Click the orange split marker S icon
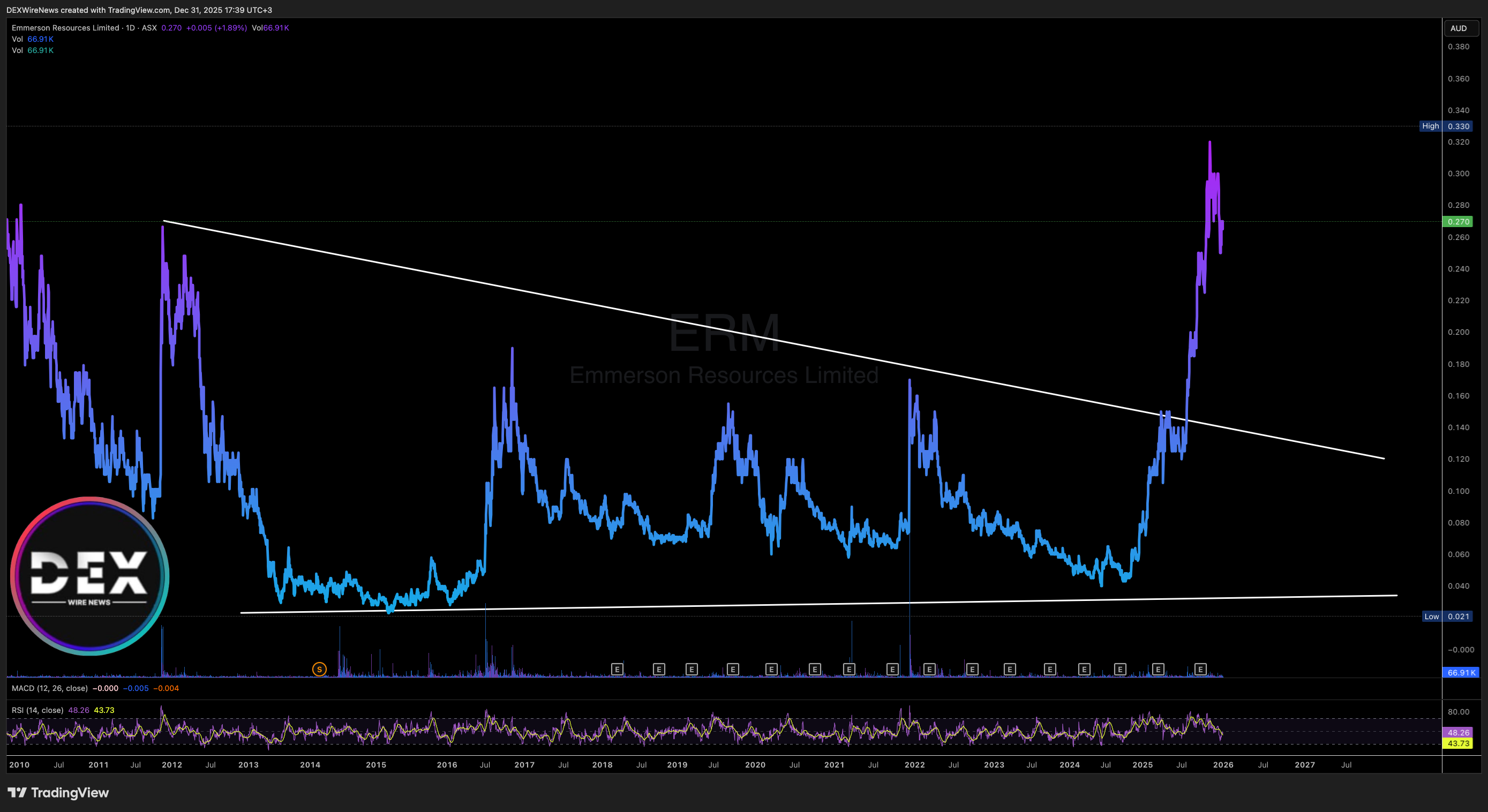The height and width of the screenshot is (812, 1488). click(319, 669)
